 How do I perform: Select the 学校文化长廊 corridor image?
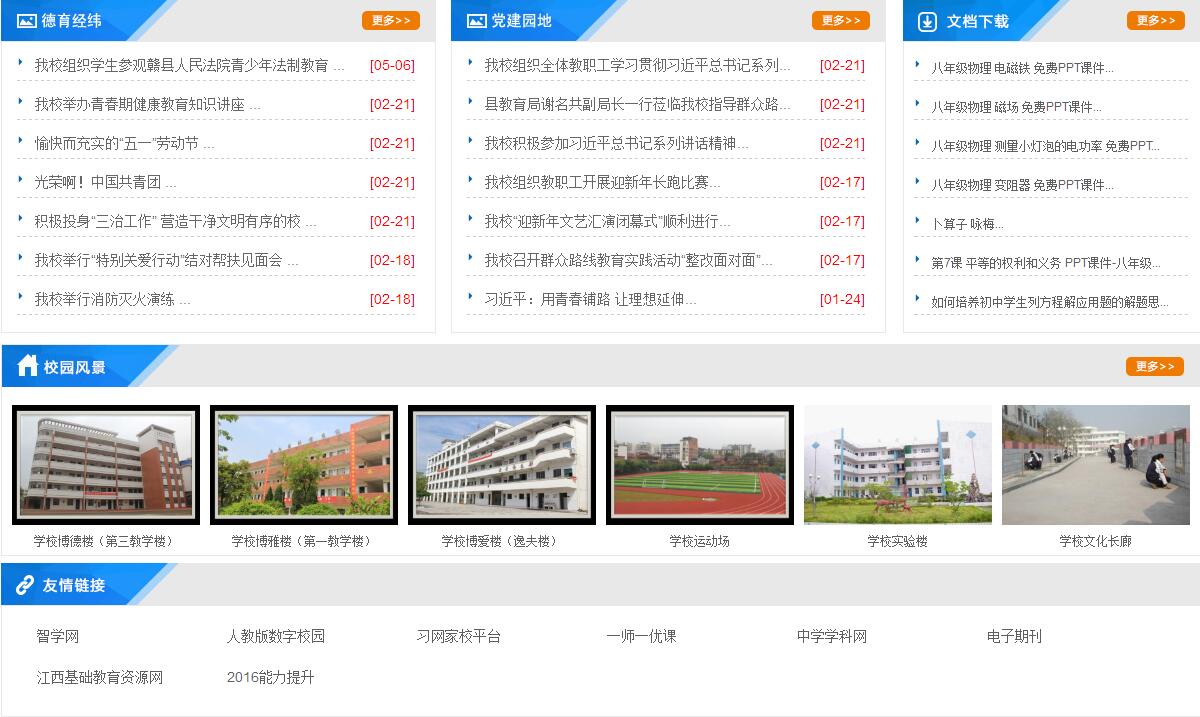point(1095,465)
